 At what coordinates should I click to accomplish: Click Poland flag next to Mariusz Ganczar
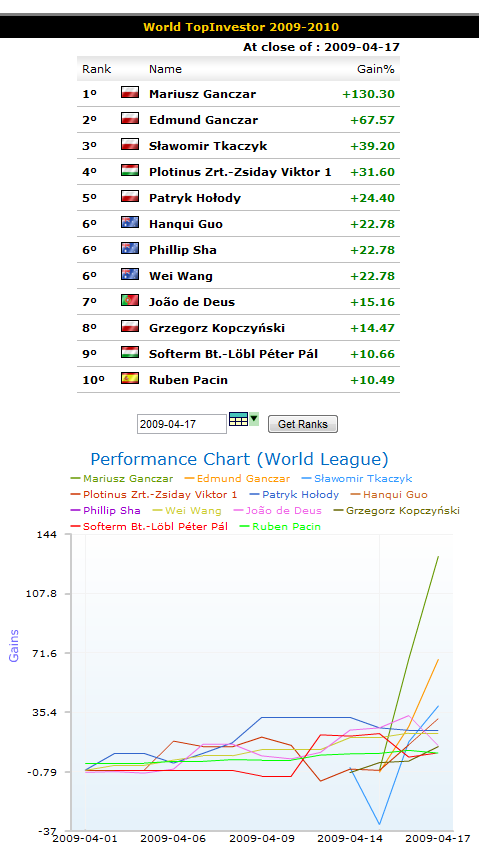coord(130,92)
